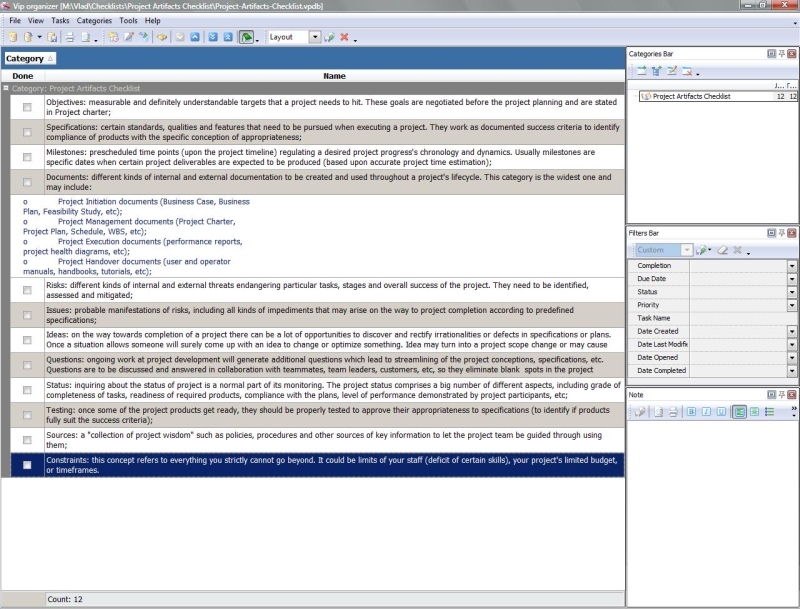Click the Task Name filter field
Image resolution: width=800 pixels, height=609 pixels.
740,318
